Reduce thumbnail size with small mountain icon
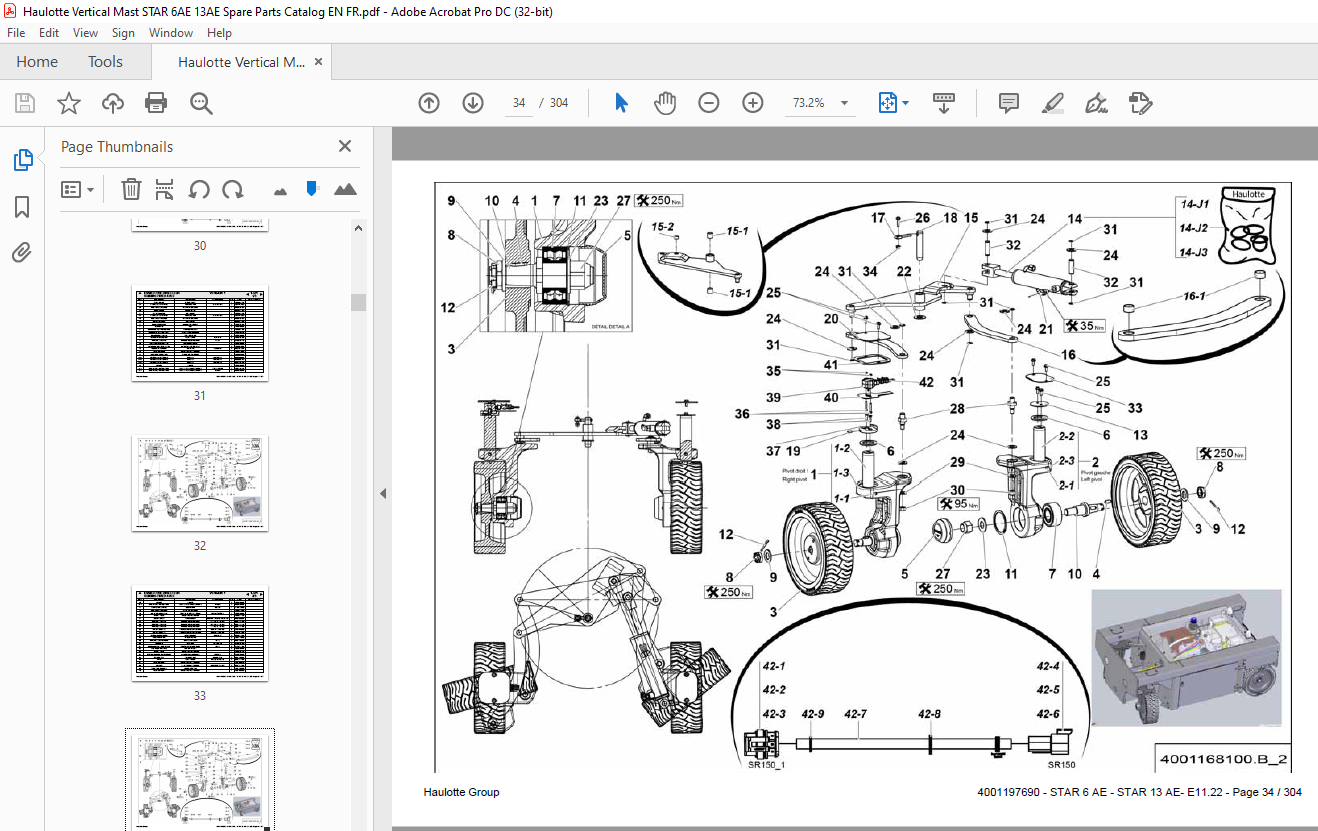 point(280,190)
